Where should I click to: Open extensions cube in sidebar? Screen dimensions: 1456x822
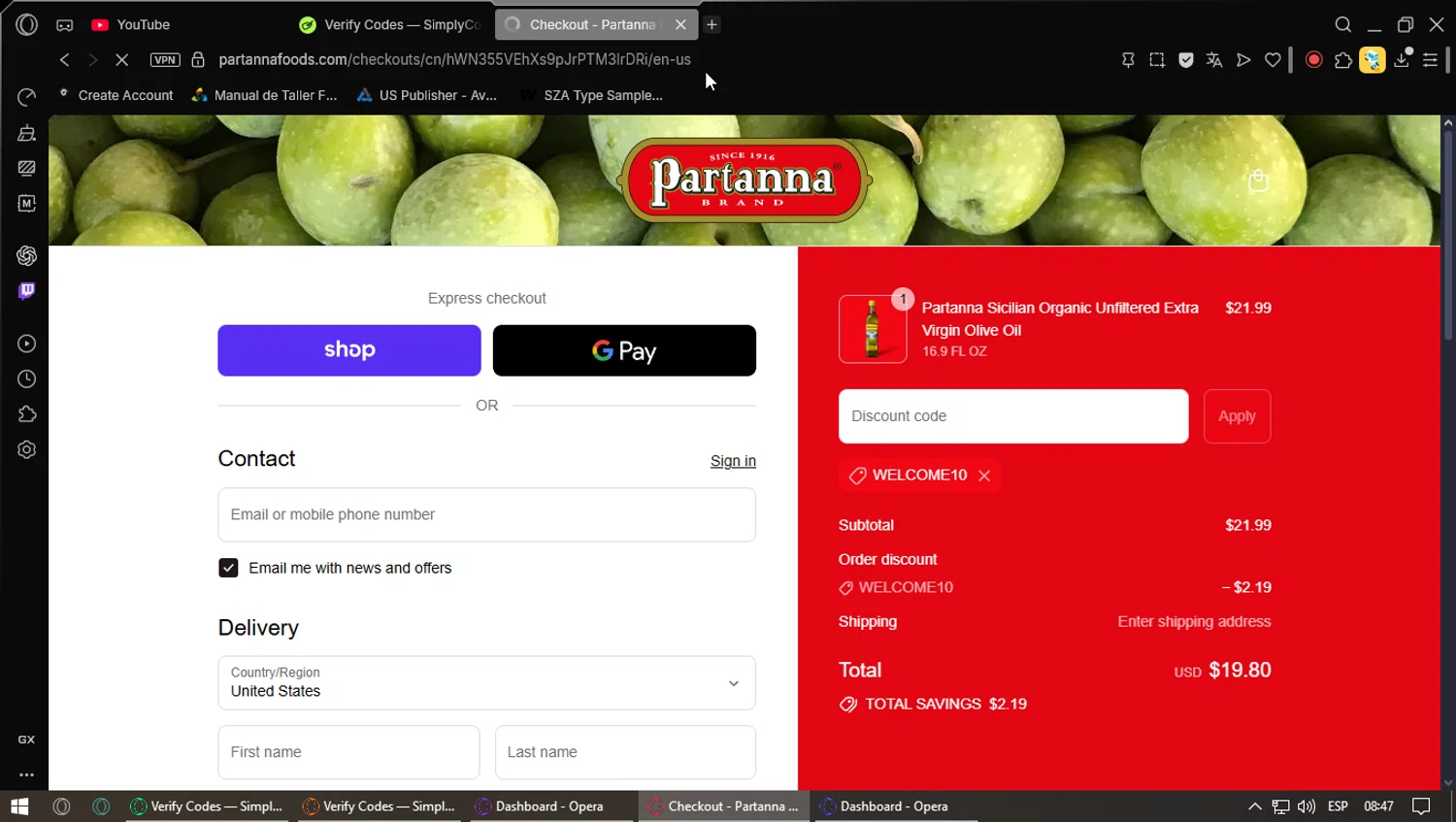coord(27,414)
